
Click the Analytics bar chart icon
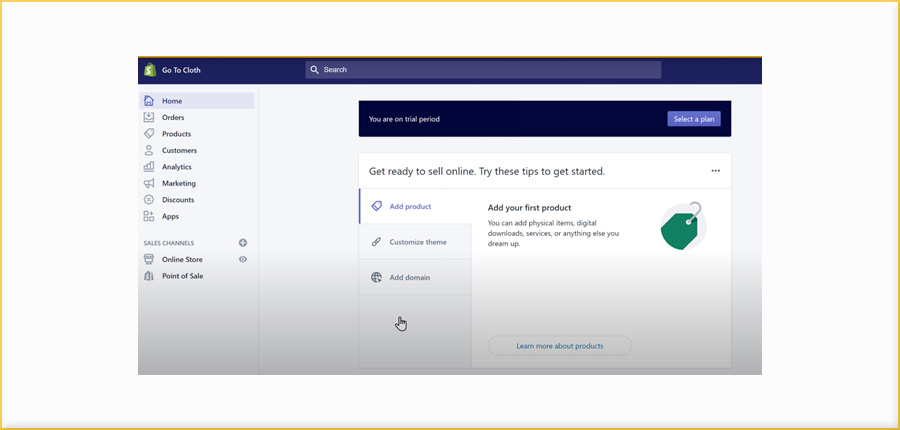(x=149, y=166)
